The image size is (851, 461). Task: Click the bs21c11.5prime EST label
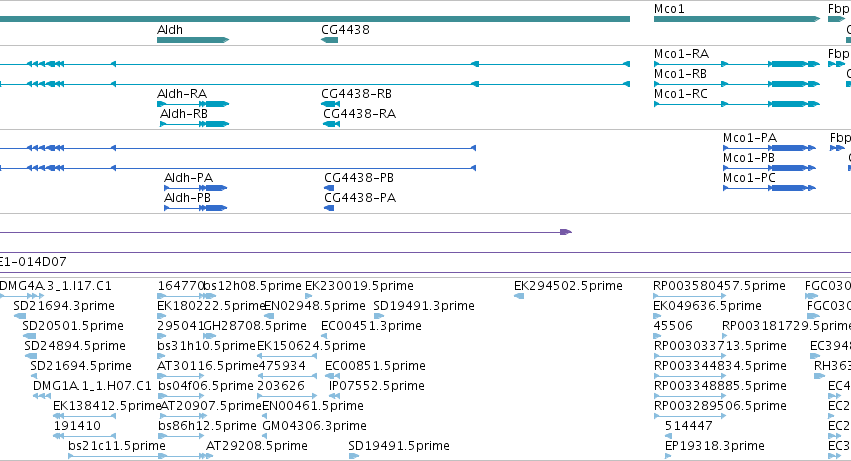pos(117,446)
